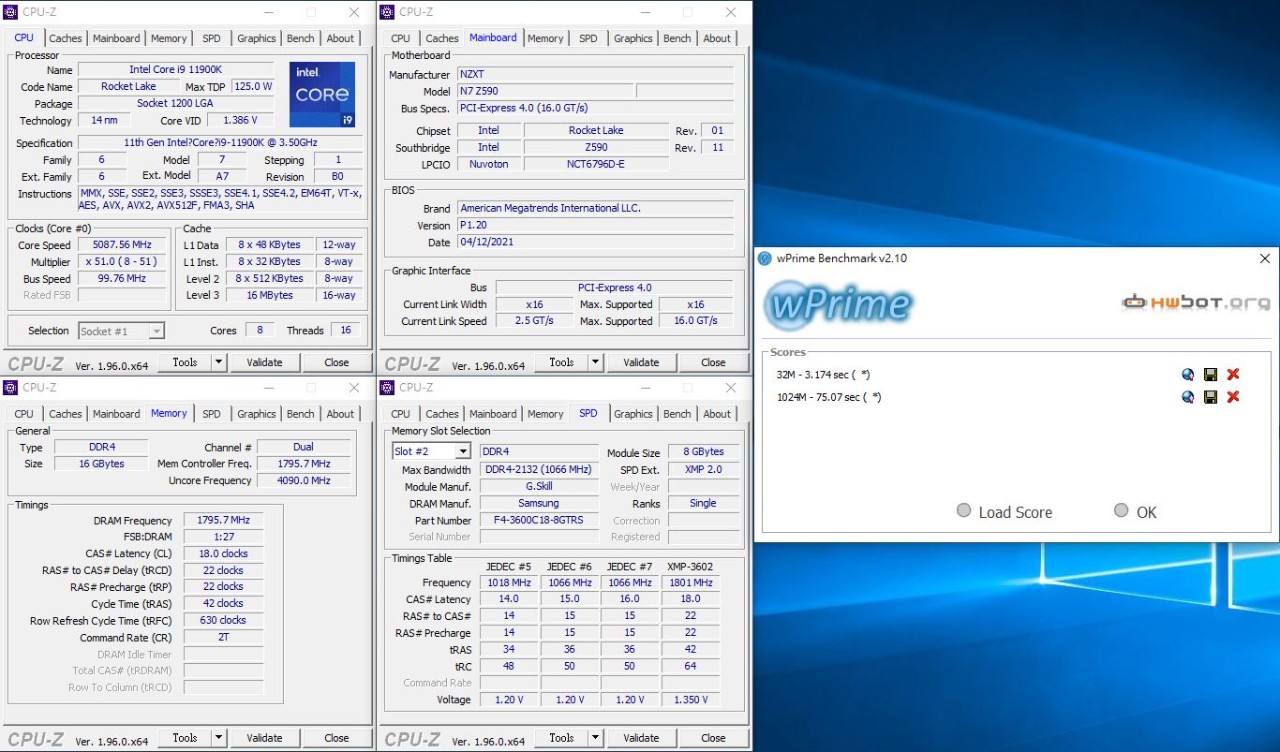
Task: Save the 32M score with floppy icon
Action: point(1211,375)
